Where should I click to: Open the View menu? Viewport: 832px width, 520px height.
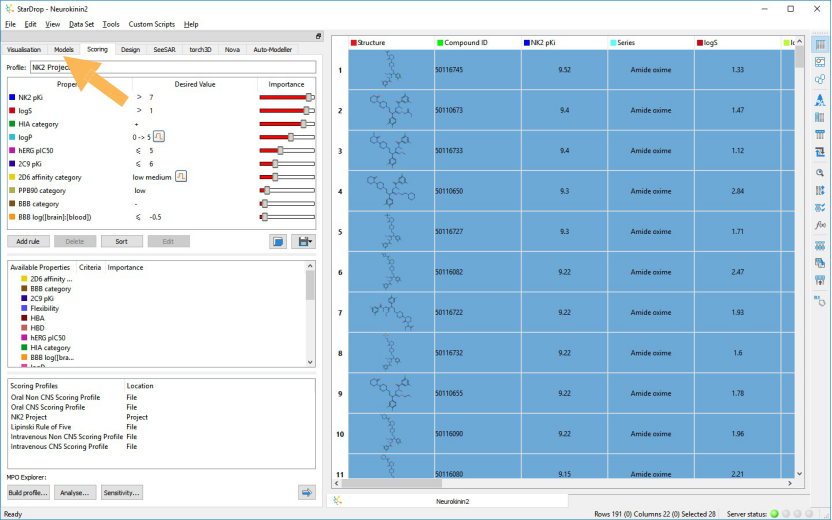[x=53, y=24]
